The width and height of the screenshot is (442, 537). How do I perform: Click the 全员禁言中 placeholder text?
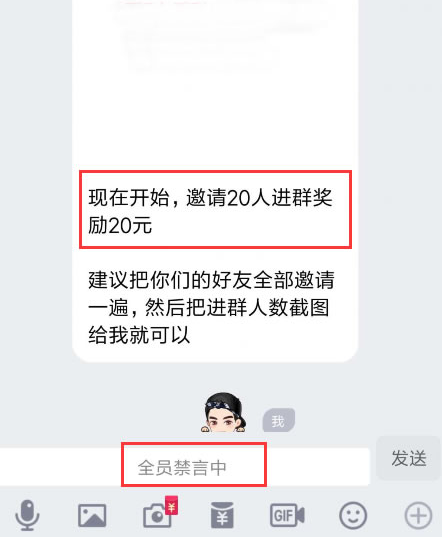click(182, 468)
